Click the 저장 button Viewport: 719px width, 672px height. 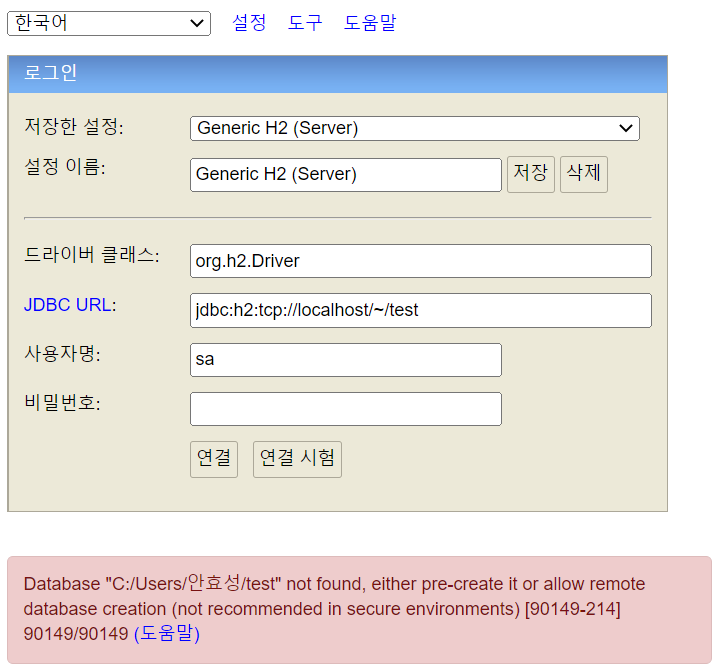pos(531,174)
